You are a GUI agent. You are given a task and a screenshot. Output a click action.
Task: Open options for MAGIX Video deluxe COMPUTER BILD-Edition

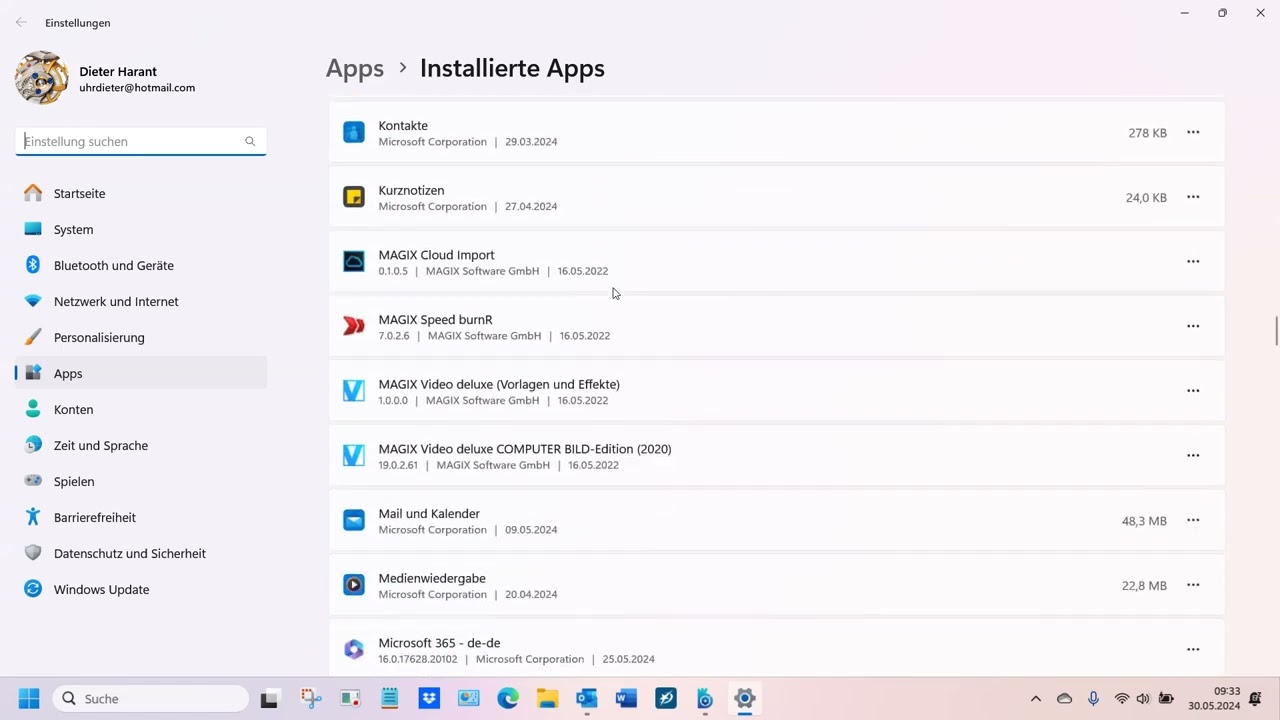1193,456
